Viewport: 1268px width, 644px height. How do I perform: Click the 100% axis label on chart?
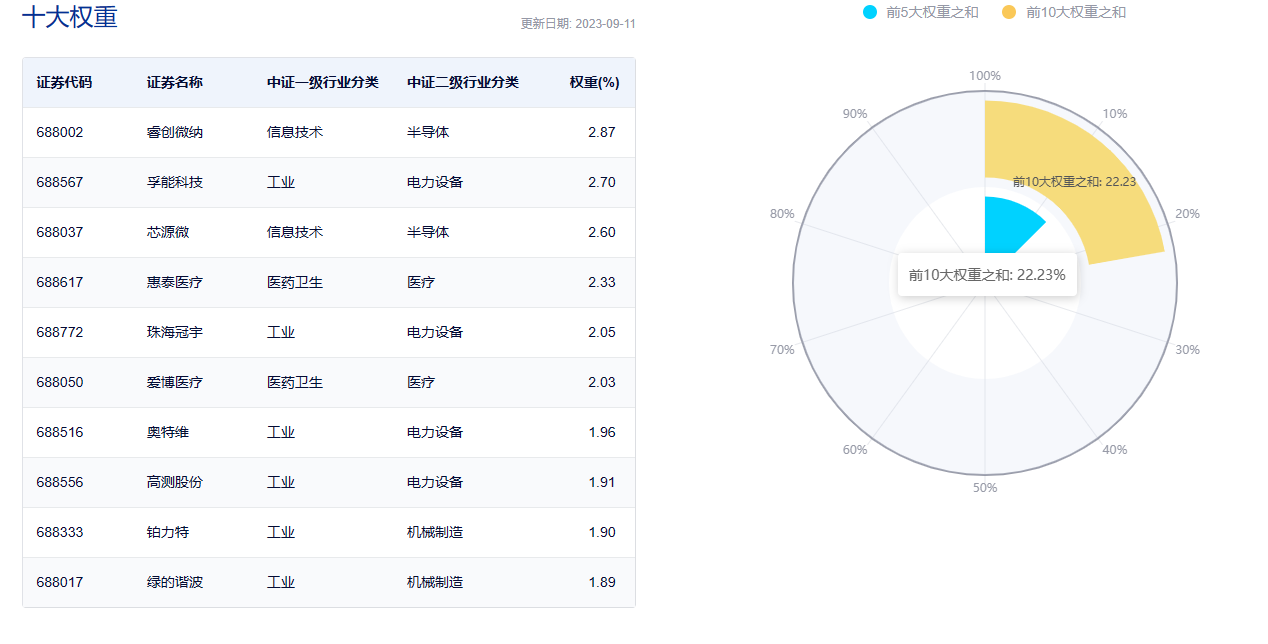(985, 76)
